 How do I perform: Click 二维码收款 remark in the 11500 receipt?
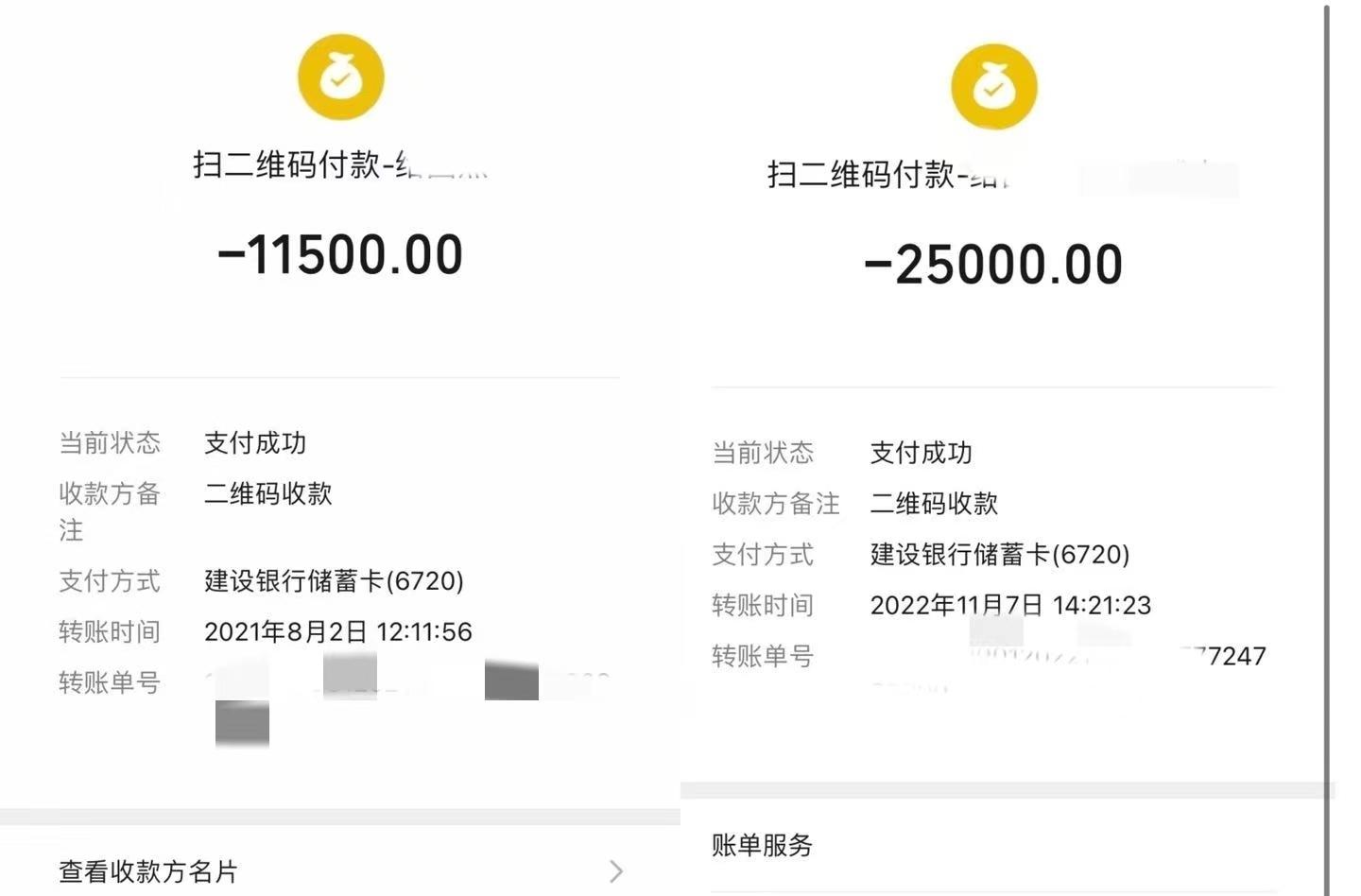(x=268, y=493)
